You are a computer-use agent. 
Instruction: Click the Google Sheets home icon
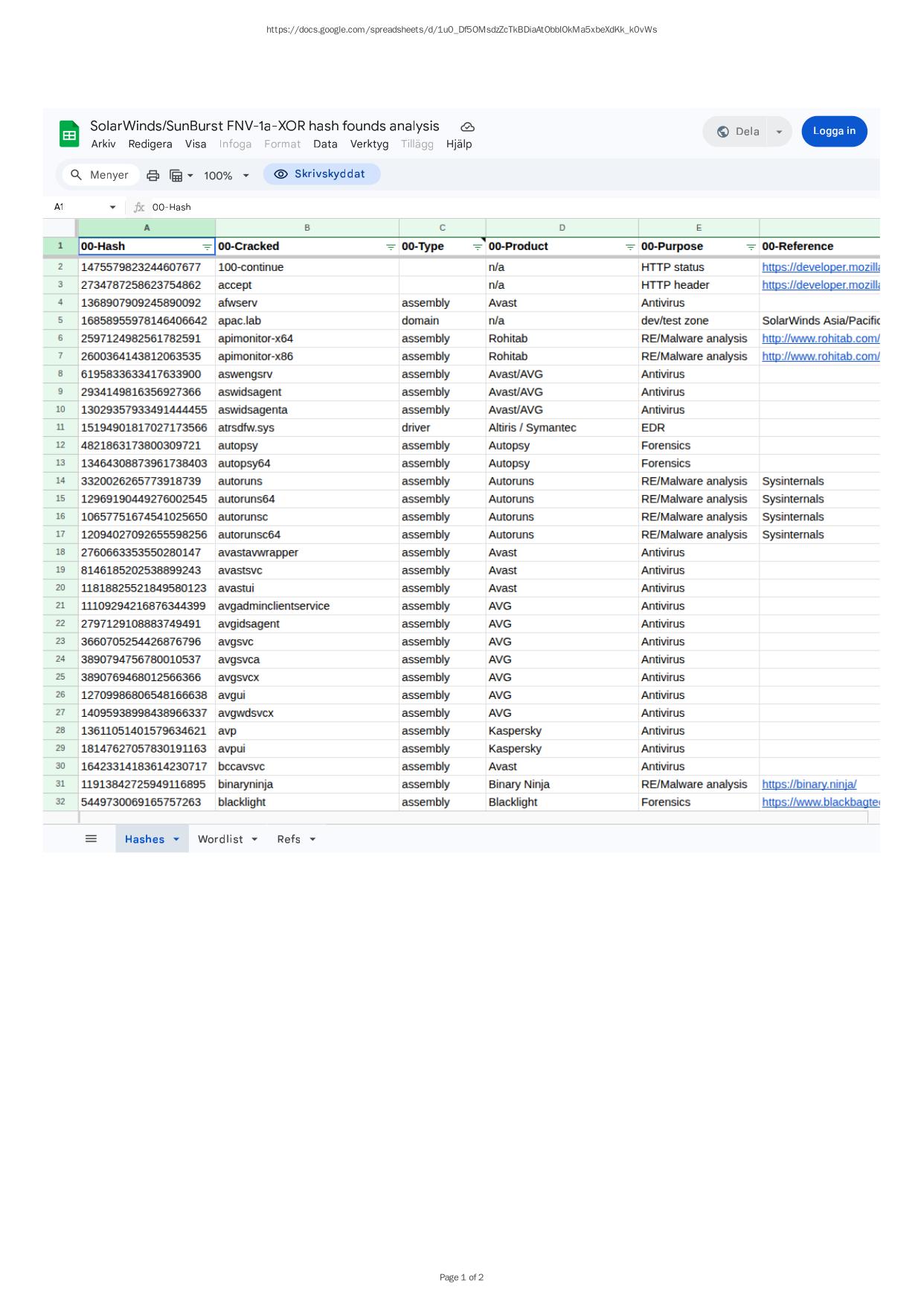tap(69, 135)
